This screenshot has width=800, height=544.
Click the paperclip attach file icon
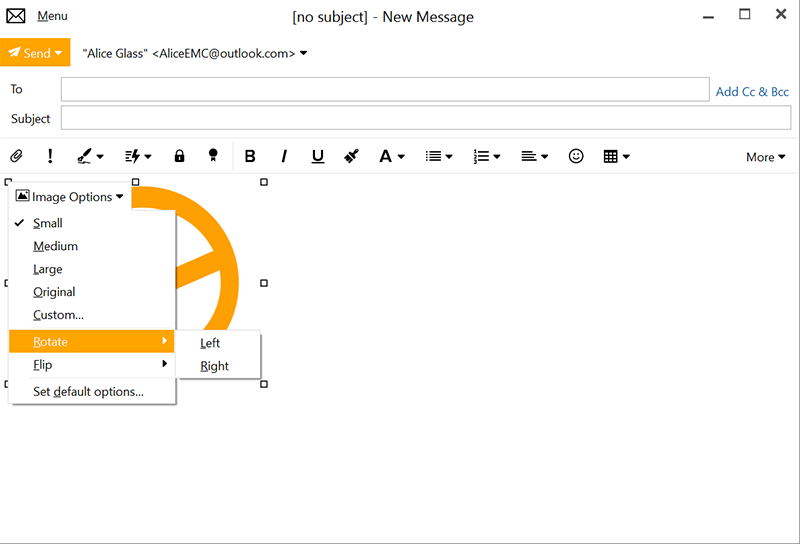pos(16,156)
